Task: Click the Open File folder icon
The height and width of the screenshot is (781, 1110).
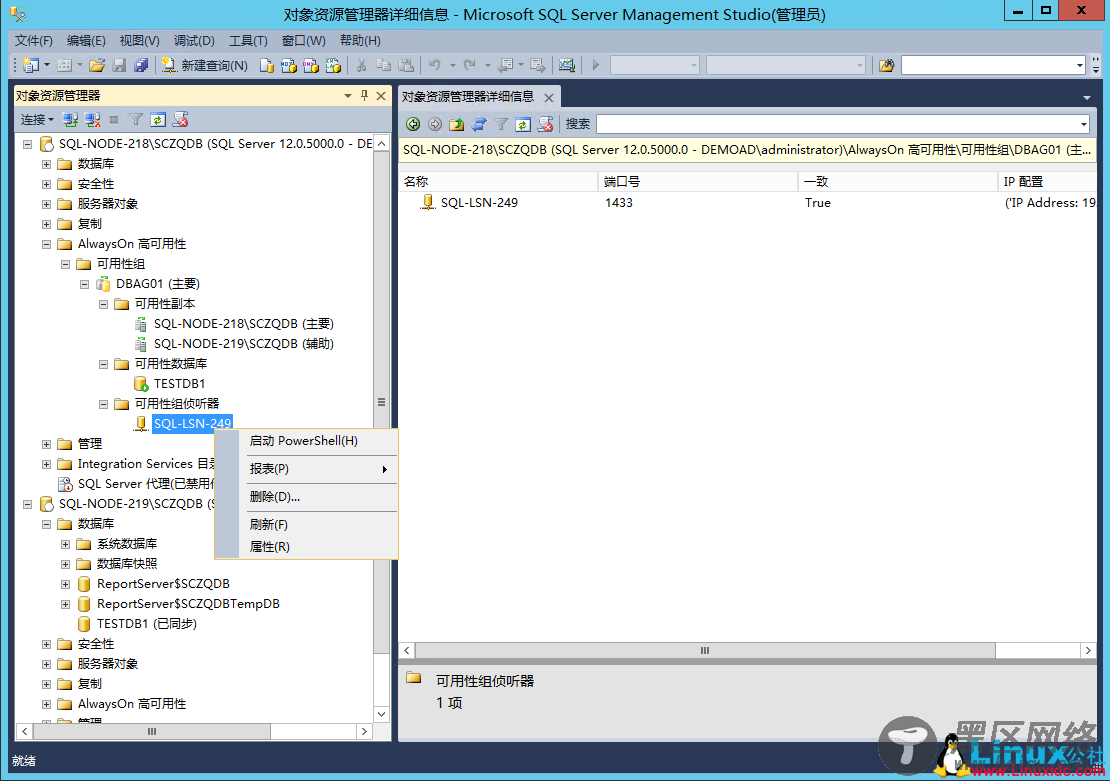Action: click(97, 65)
